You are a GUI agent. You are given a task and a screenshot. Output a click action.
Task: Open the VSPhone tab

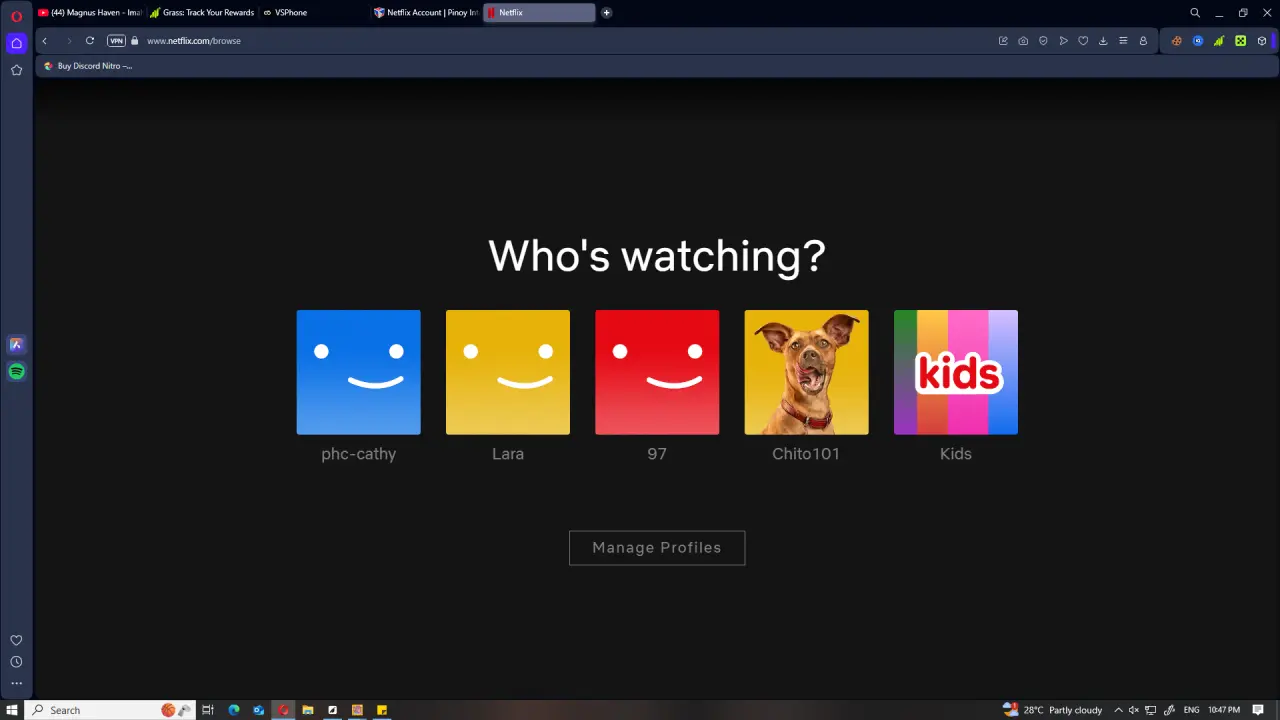[x=313, y=13]
